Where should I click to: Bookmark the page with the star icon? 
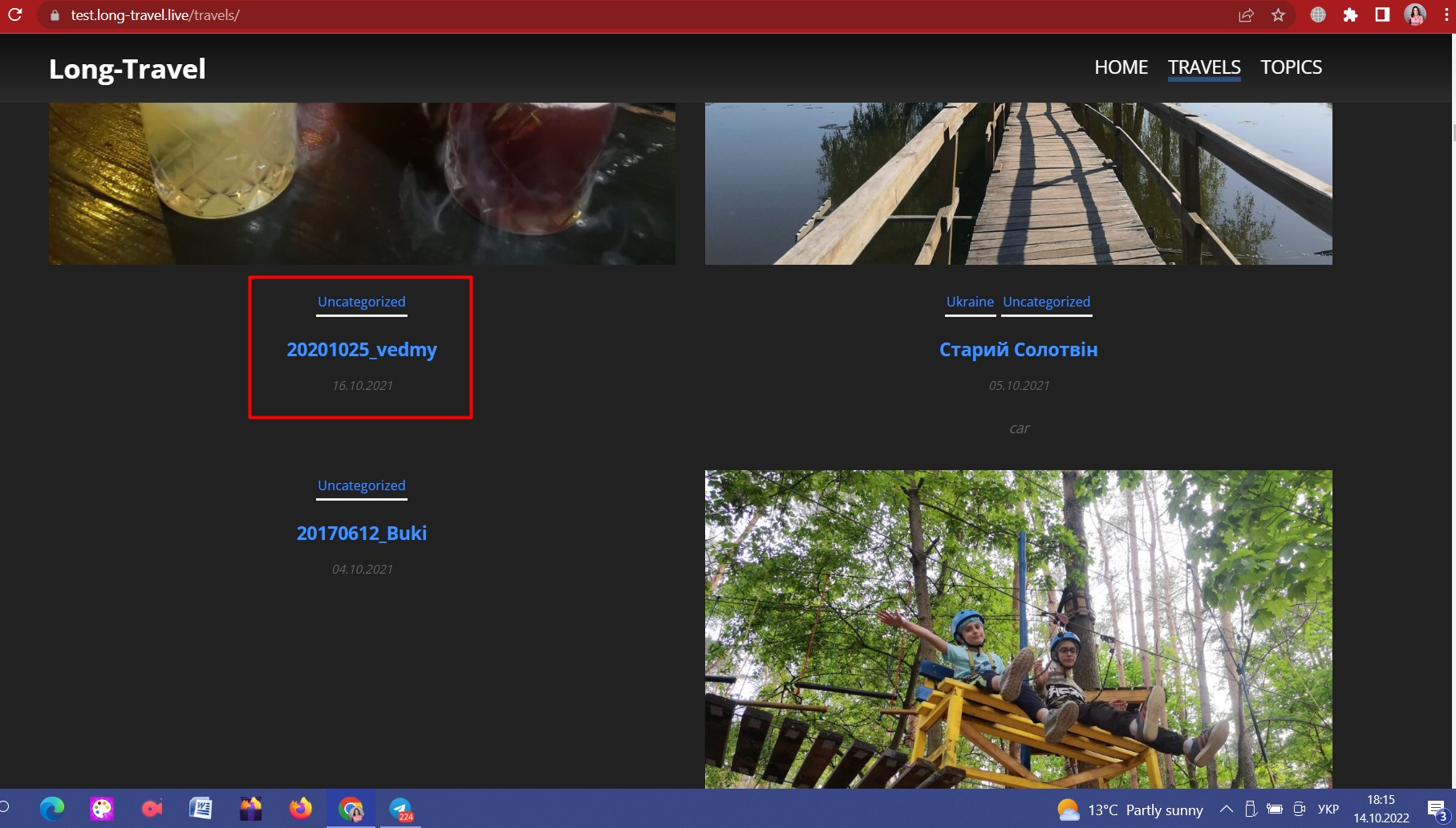pyautogui.click(x=1277, y=14)
